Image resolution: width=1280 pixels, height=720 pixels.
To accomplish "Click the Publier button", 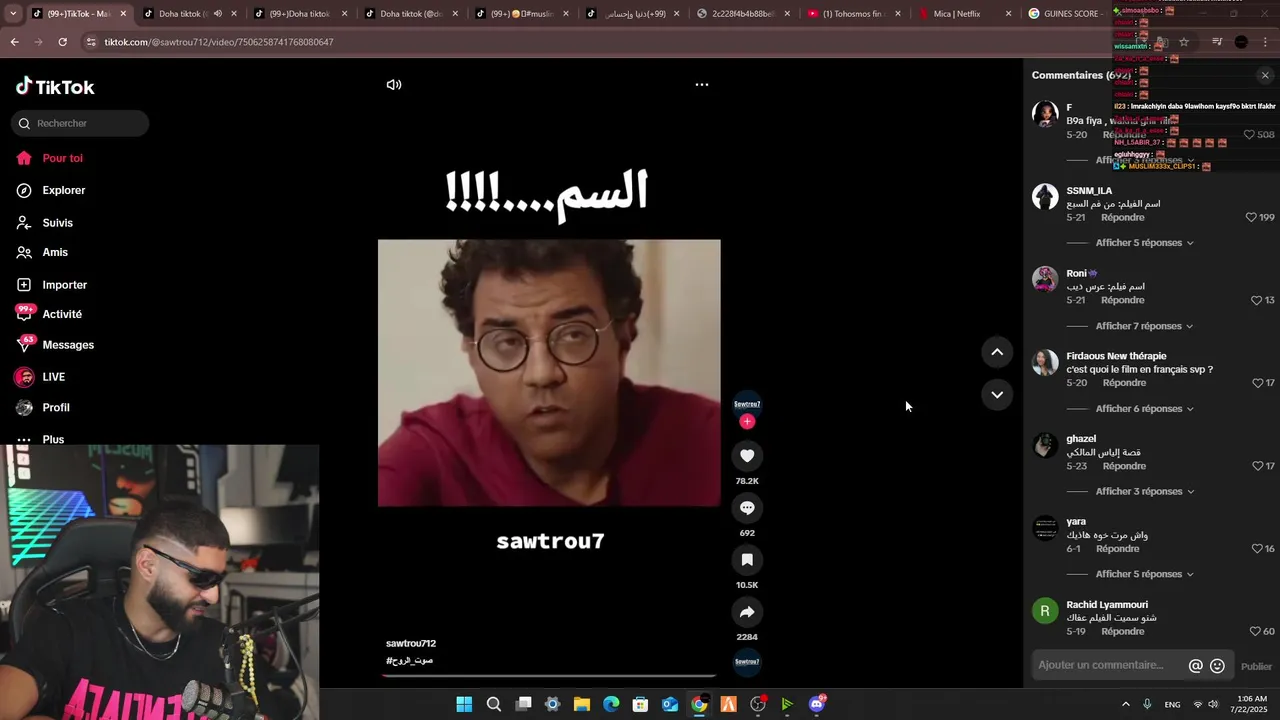I will coord(1256,667).
